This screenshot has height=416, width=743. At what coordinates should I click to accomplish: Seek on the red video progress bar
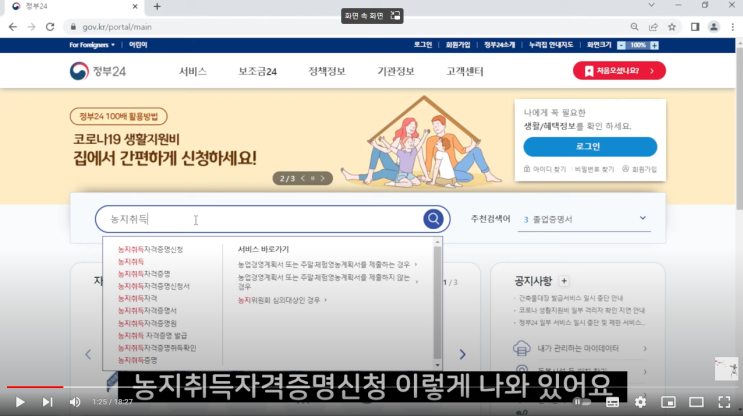click(x=35, y=387)
